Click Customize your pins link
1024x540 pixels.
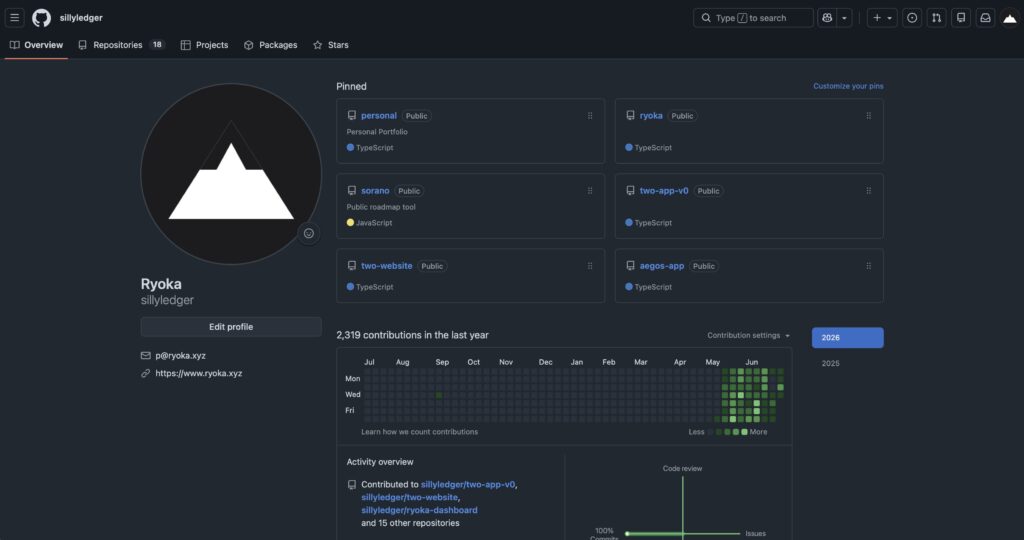click(848, 86)
